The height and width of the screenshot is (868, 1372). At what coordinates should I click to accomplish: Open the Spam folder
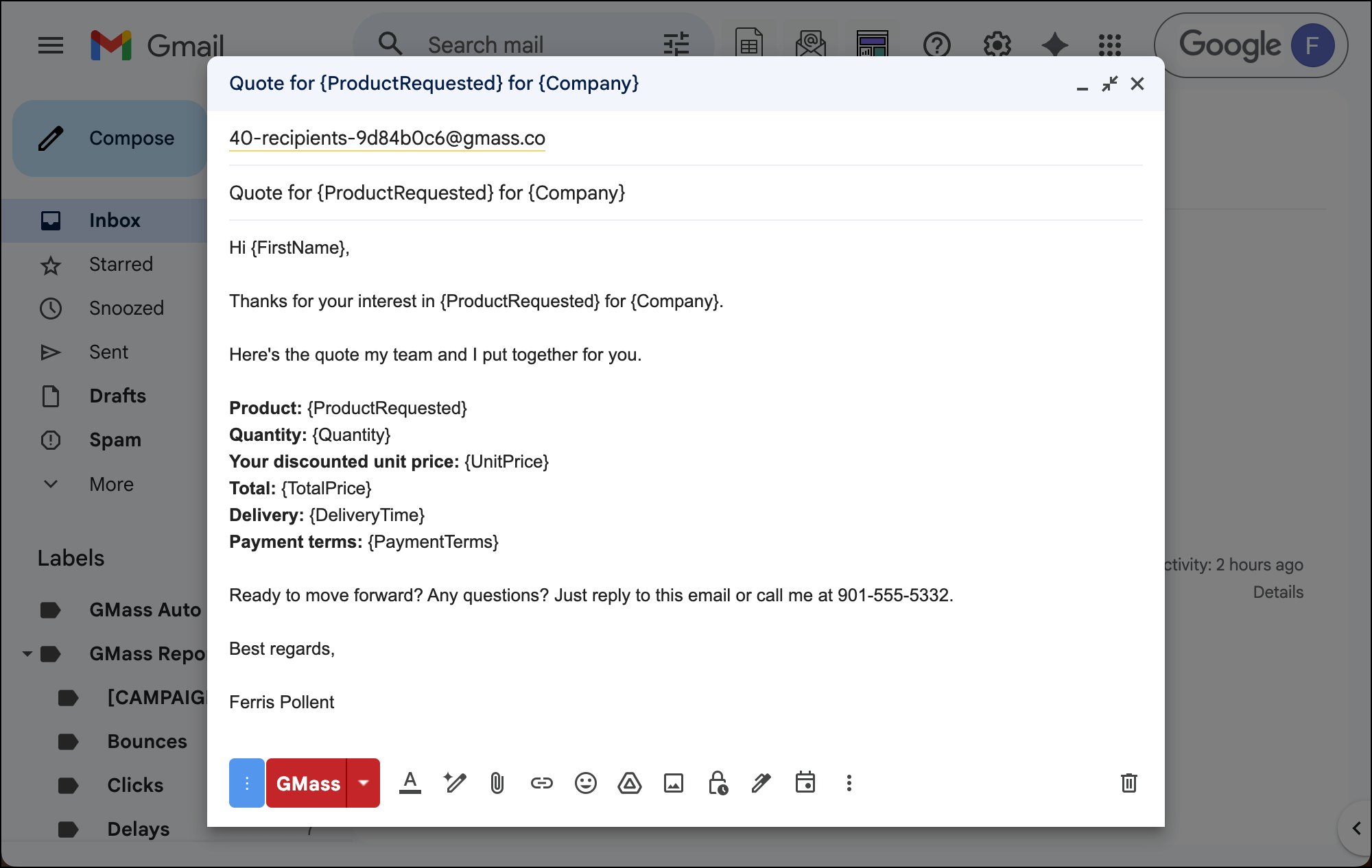pyautogui.click(x=115, y=439)
